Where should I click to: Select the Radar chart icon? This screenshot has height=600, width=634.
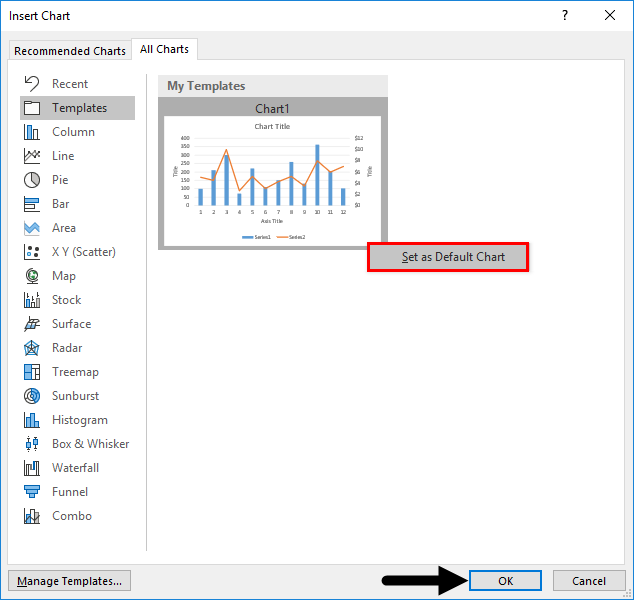(x=32, y=348)
